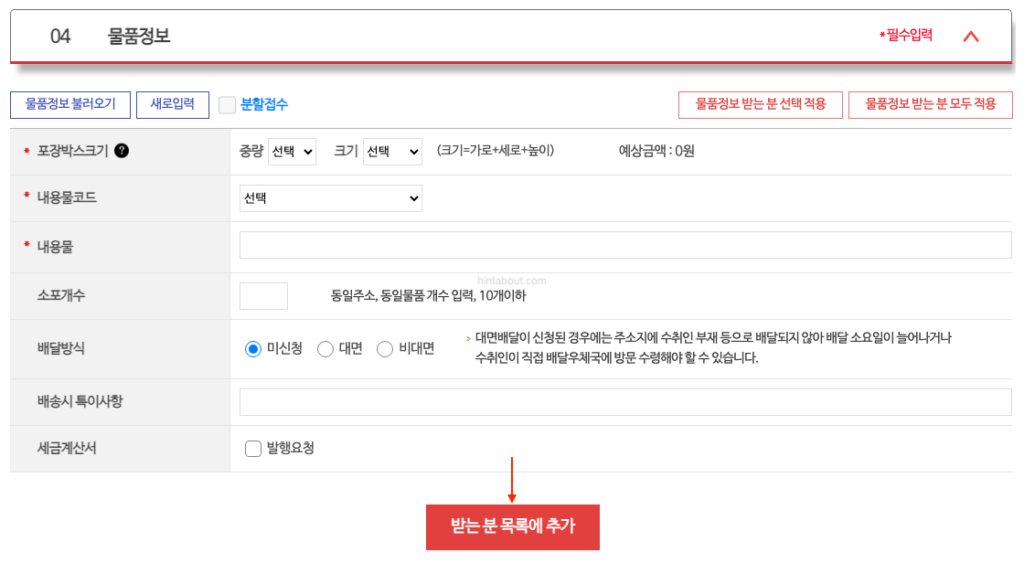Focus the 배송시 특이사항 input field

[x=626, y=402]
